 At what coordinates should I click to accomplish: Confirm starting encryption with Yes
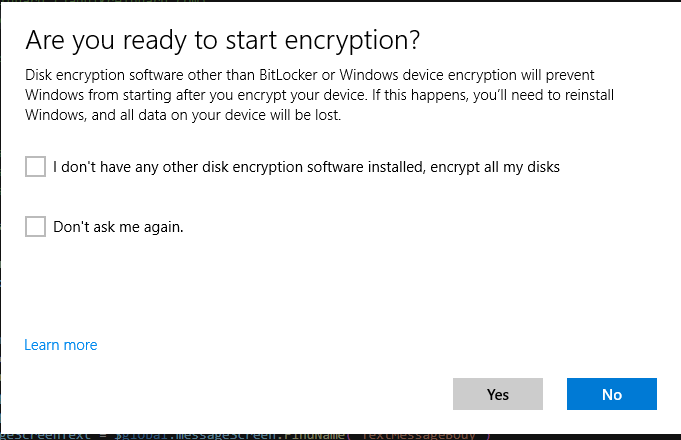pos(498,394)
